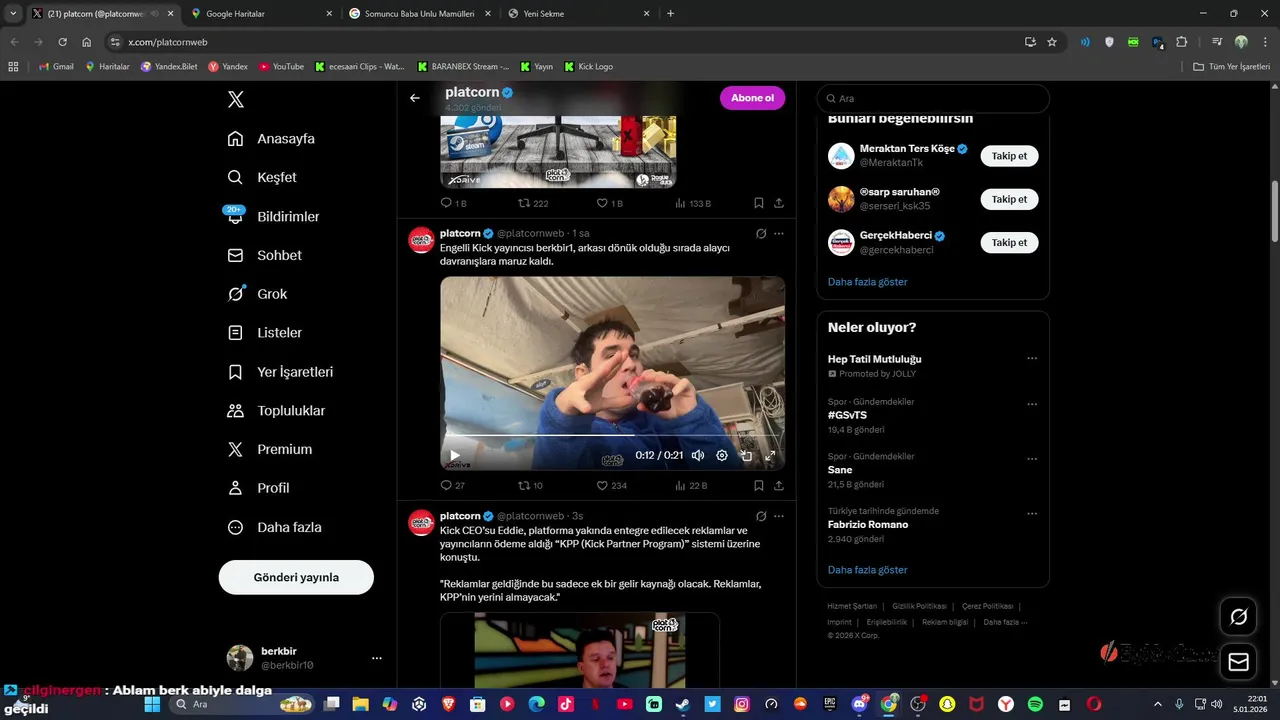The height and width of the screenshot is (720, 1280).
Task: Open Sohbet messages
Action: [x=265, y=255]
